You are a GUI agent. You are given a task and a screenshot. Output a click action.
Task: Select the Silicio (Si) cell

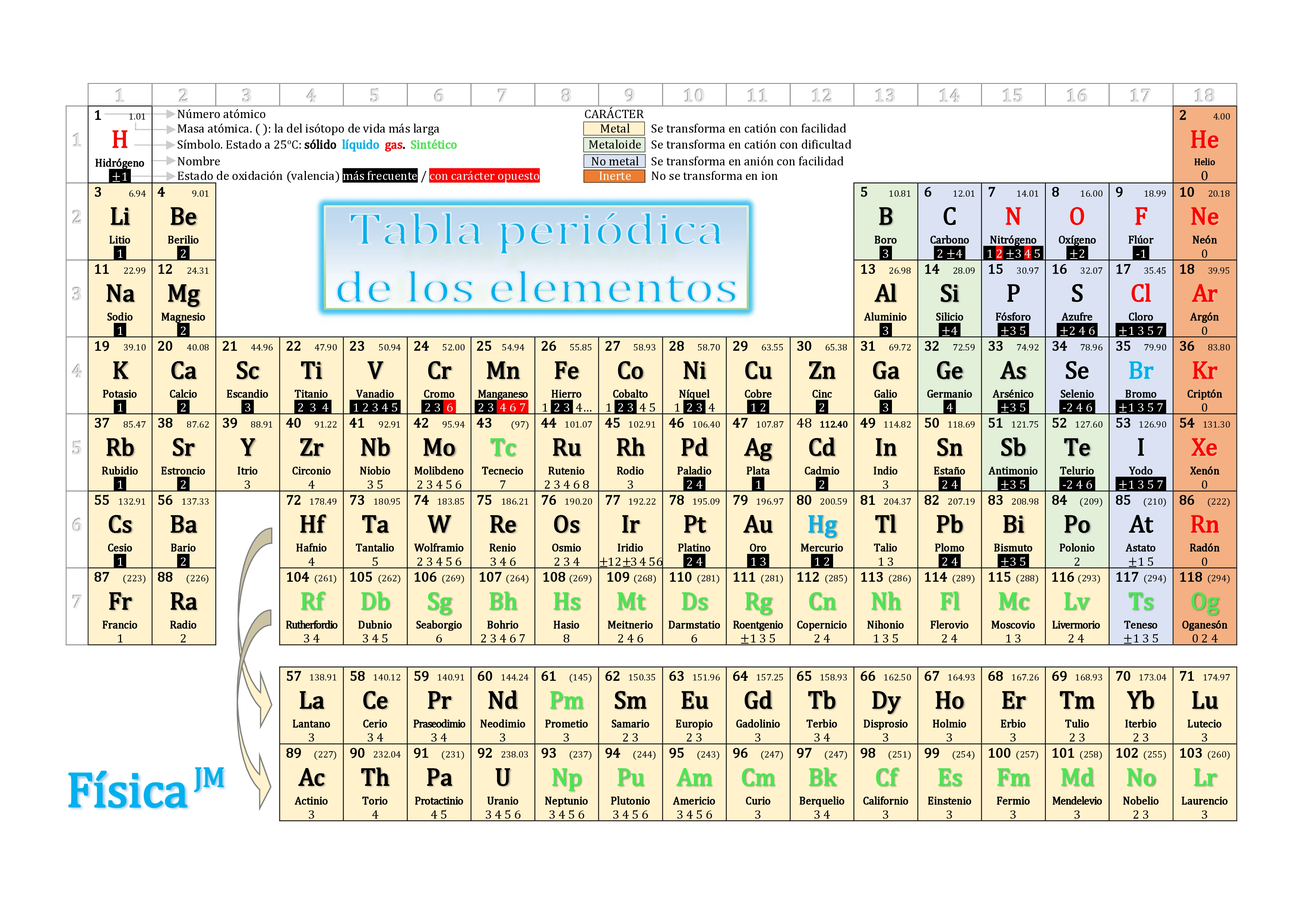click(x=949, y=298)
